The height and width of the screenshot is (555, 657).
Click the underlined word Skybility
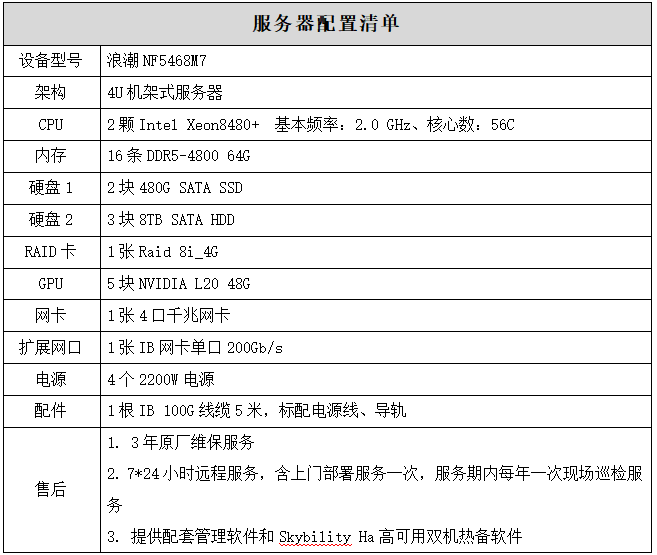[x=313, y=536]
